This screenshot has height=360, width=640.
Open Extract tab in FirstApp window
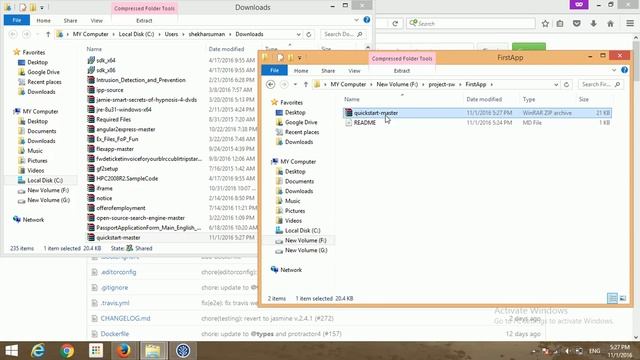[402, 71]
